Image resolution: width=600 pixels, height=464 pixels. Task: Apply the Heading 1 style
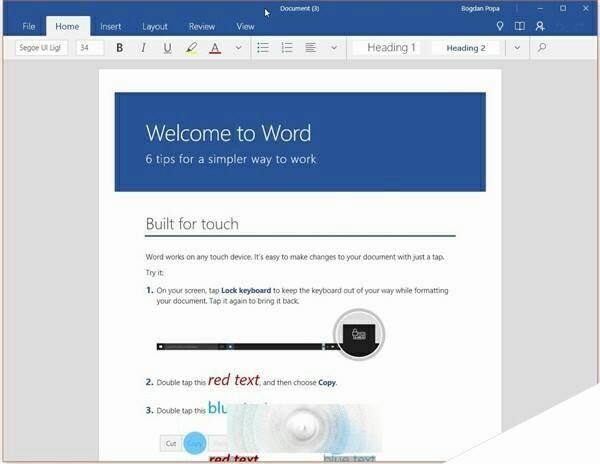[388, 47]
